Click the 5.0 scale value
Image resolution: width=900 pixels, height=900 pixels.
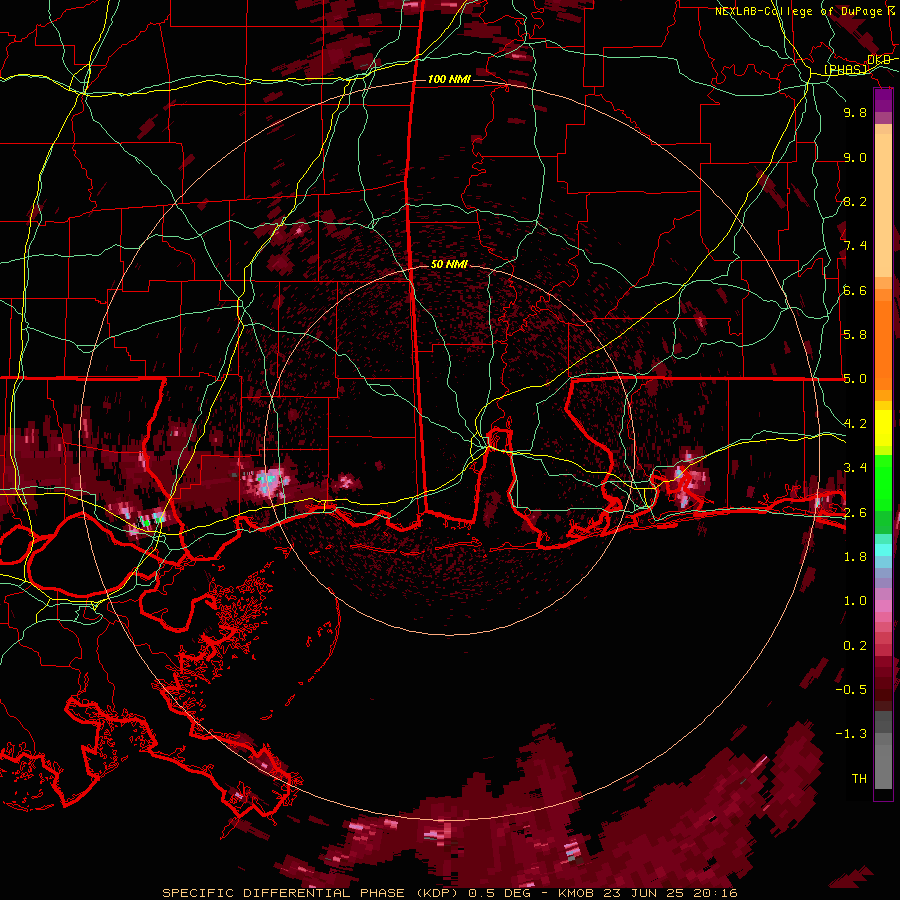click(855, 379)
